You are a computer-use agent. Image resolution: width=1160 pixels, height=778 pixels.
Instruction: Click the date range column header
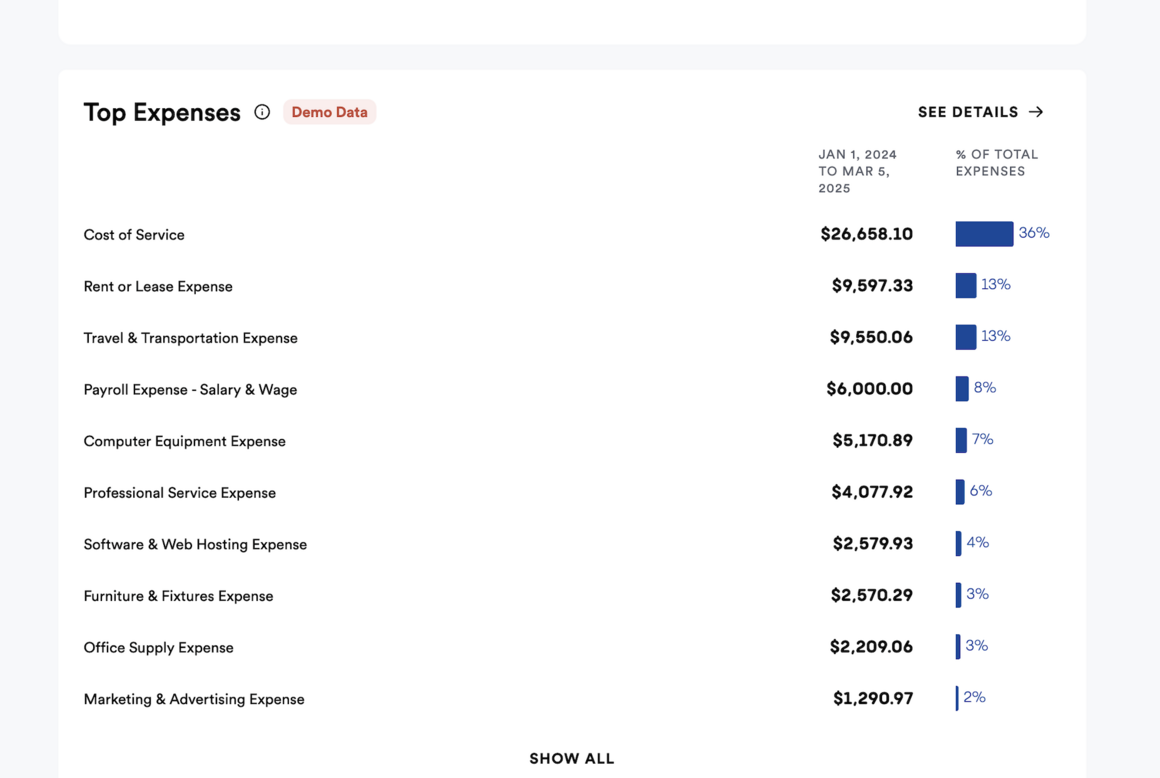[857, 172]
